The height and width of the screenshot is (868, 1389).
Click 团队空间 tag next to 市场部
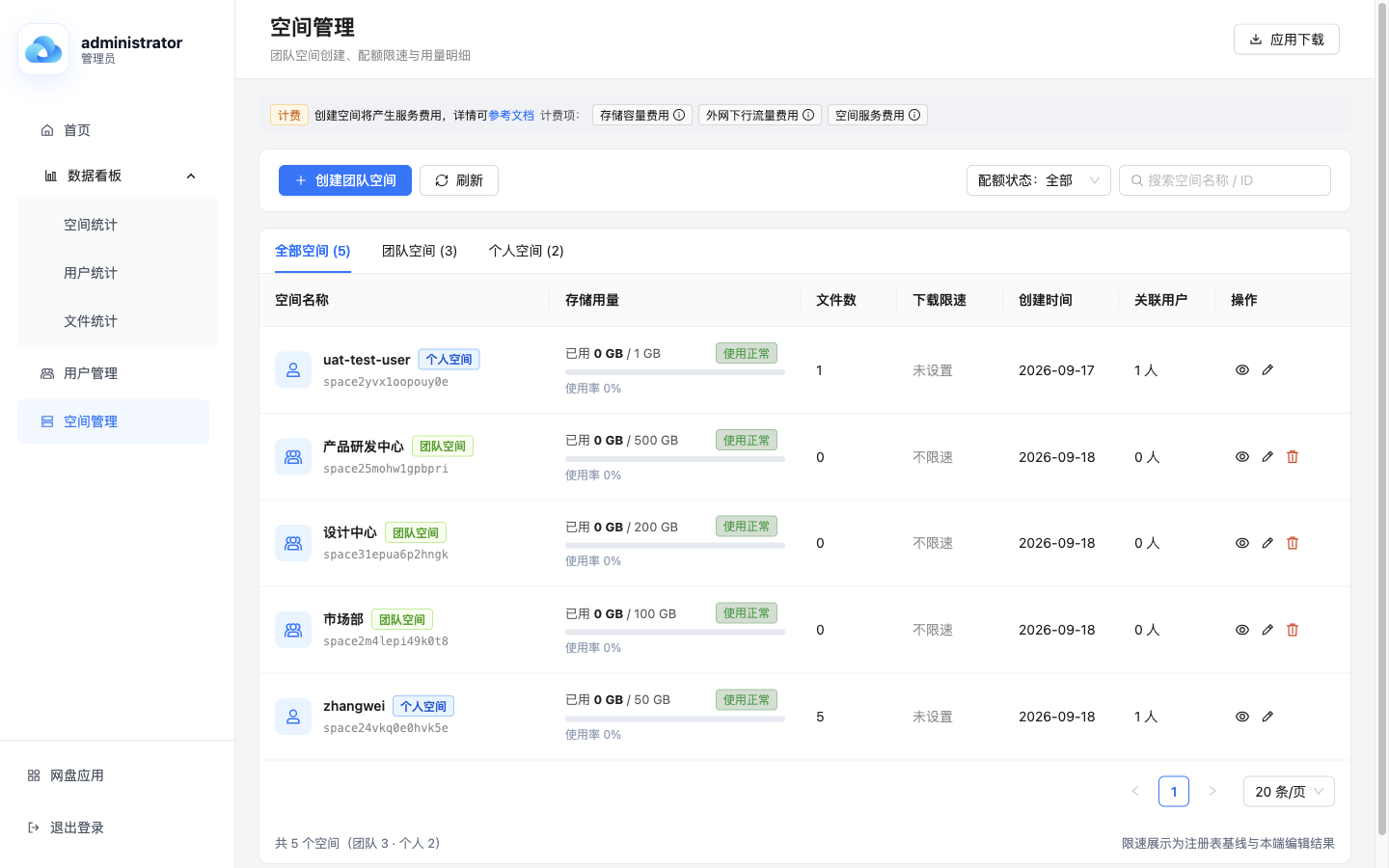click(402, 620)
